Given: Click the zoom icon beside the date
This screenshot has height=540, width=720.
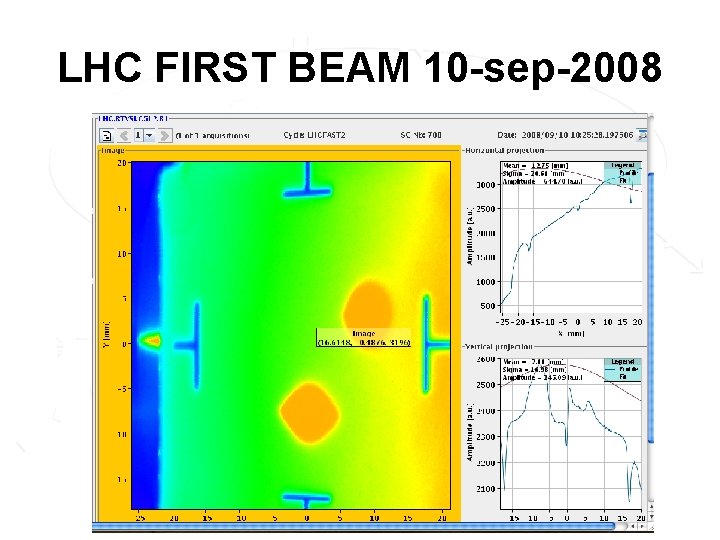Looking at the screenshot, I should [x=642, y=135].
